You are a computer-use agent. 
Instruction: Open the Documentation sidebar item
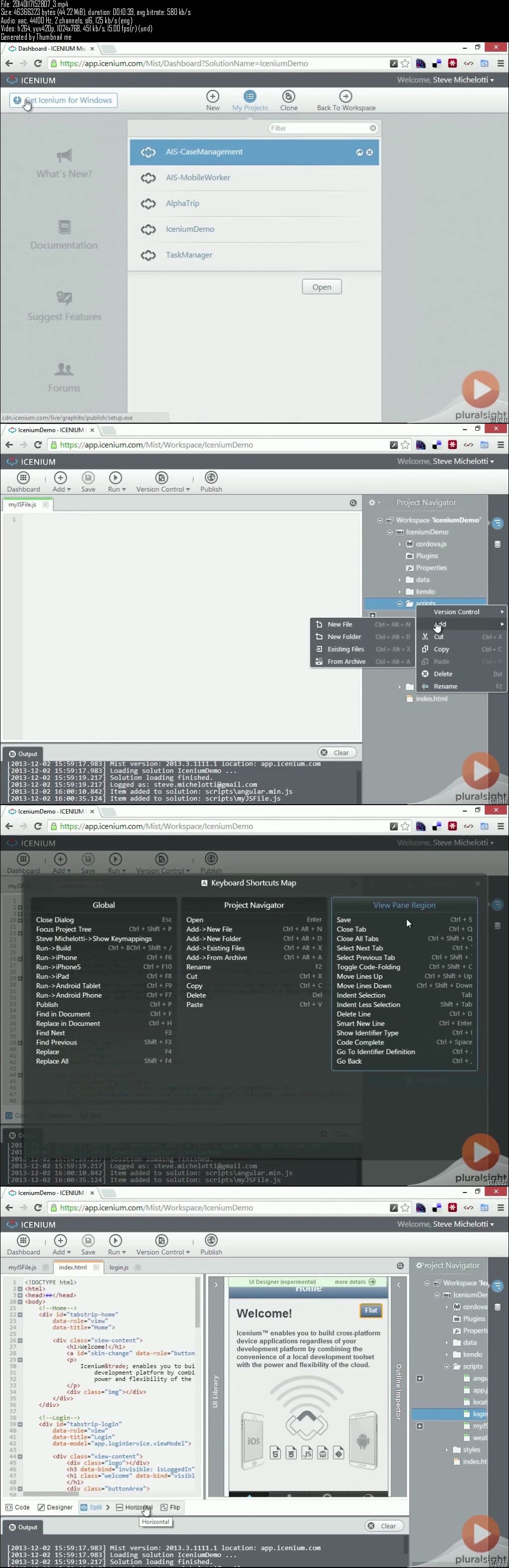(64, 235)
